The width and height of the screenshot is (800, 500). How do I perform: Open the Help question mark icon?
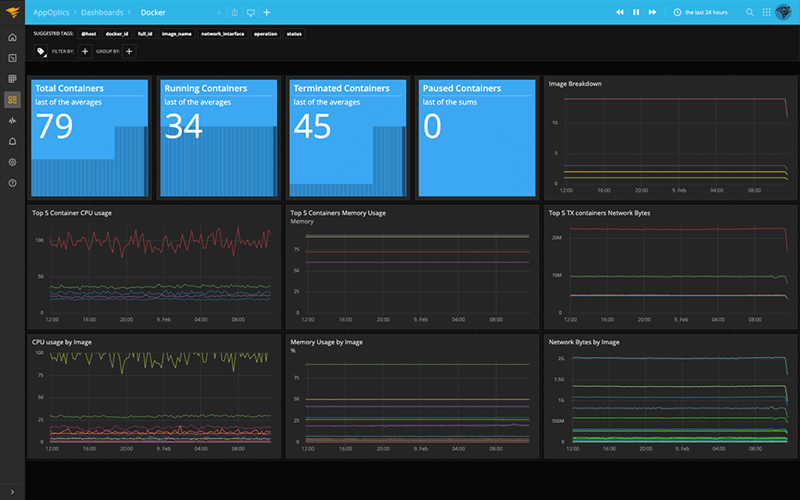[x=12, y=183]
